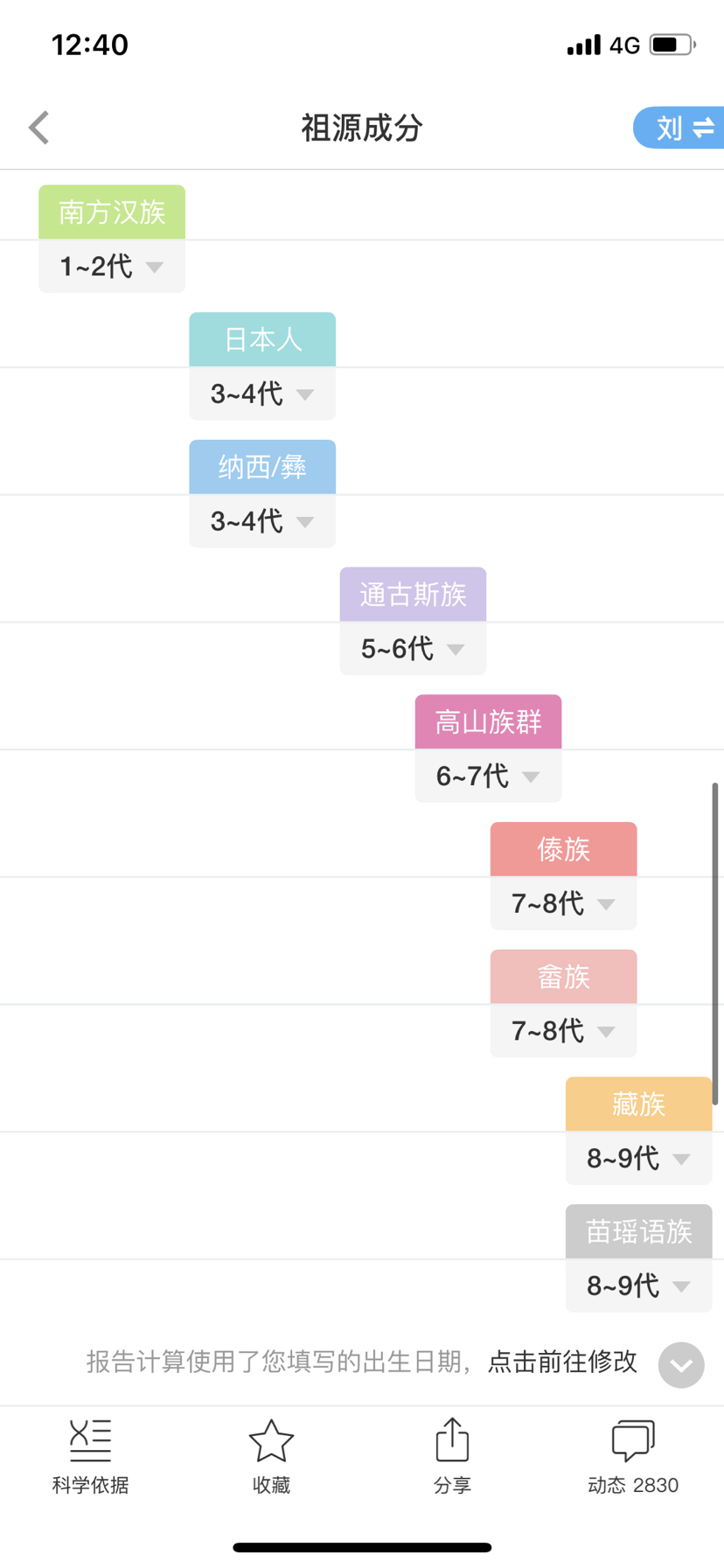This screenshot has height=1568, width=724.
Task: Expand the 7~8代 dropdown under 傣族
Action: 563,903
